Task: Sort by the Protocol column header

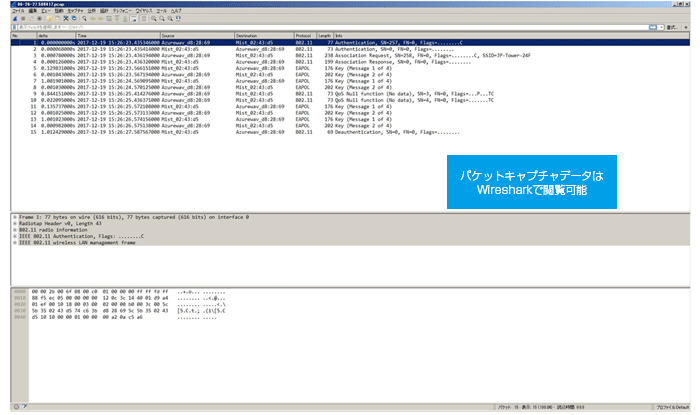Action: coord(305,36)
